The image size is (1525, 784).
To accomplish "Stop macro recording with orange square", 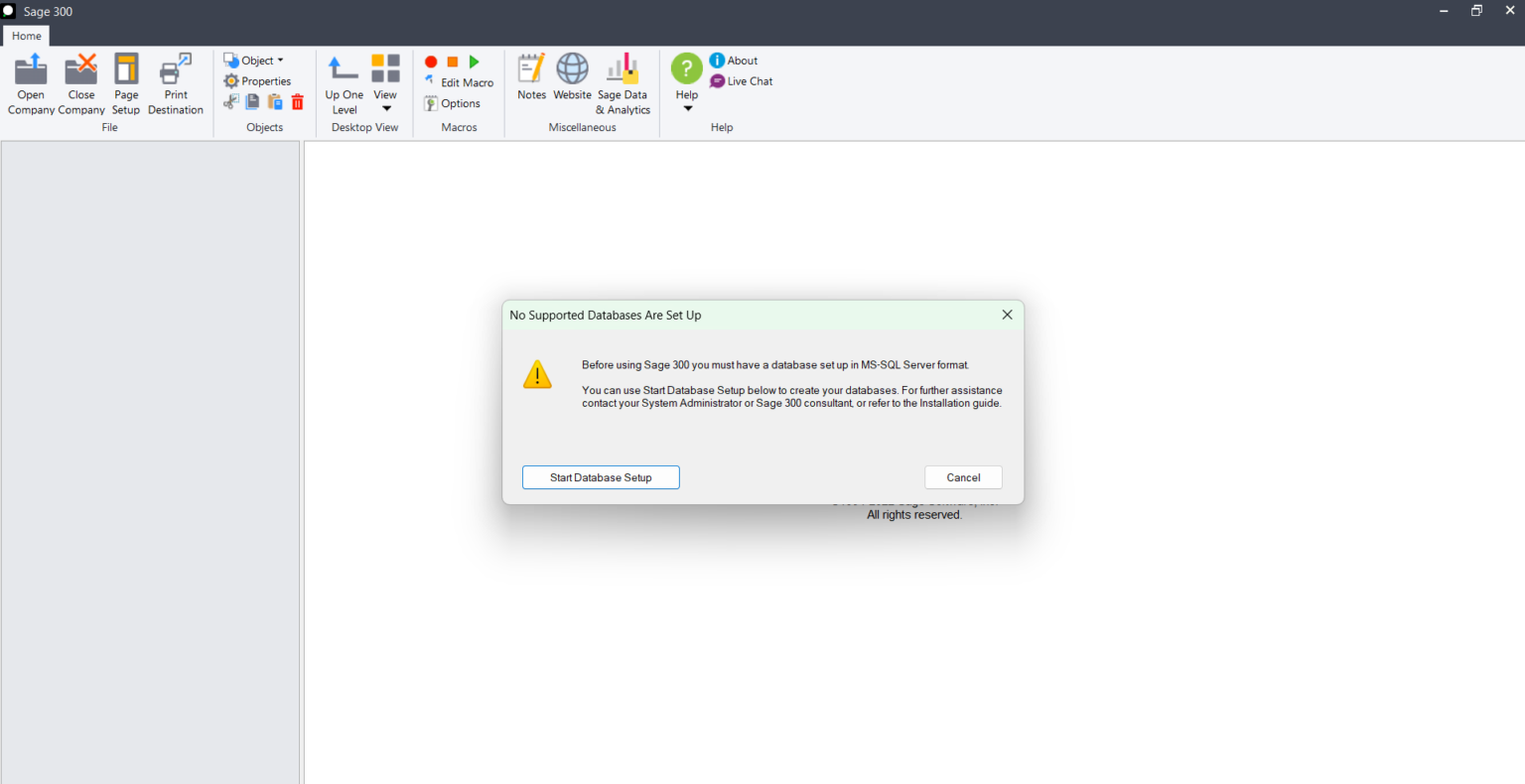I will coord(453,62).
